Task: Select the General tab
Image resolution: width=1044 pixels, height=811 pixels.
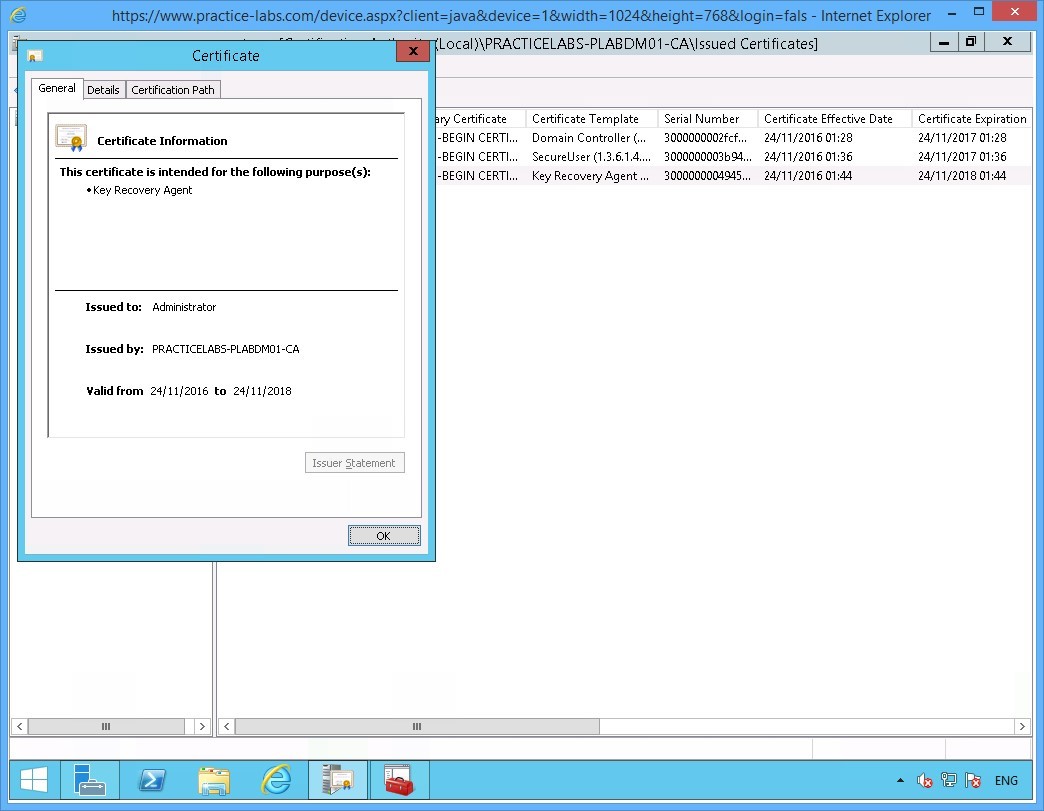Action: (x=56, y=88)
